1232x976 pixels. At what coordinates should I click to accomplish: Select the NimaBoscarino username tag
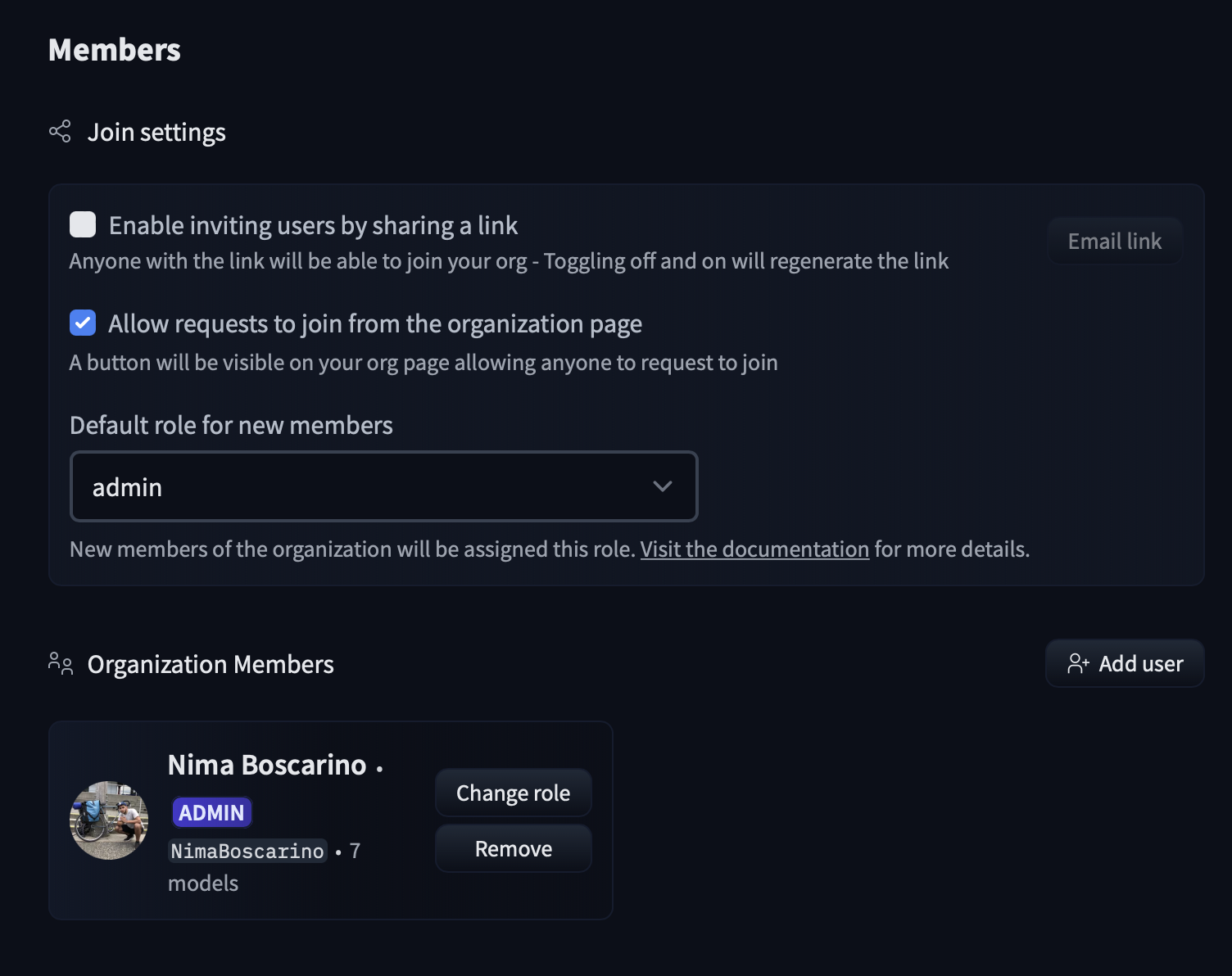(247, 852)
